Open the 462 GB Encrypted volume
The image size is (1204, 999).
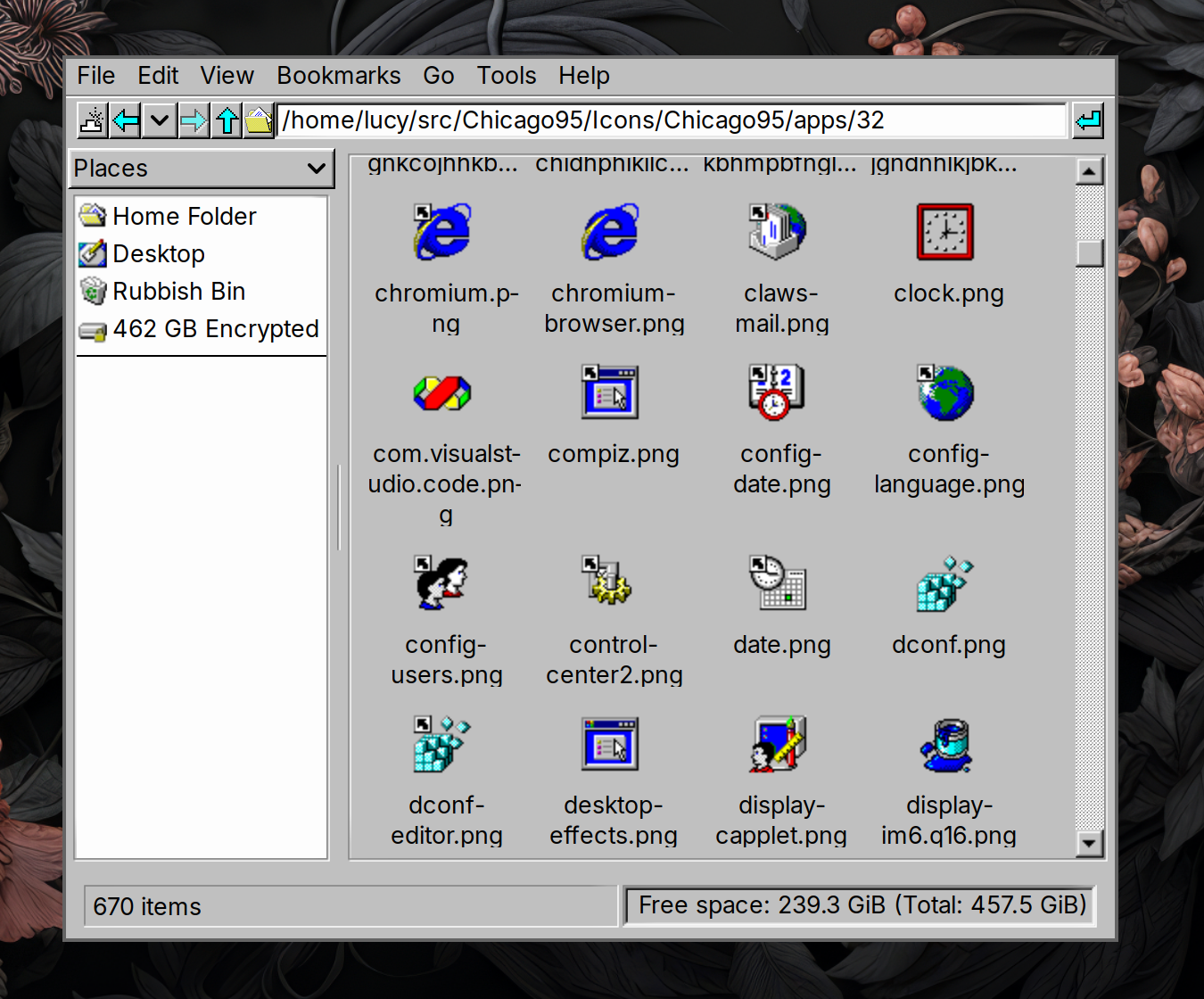click(x=200, y=328)
